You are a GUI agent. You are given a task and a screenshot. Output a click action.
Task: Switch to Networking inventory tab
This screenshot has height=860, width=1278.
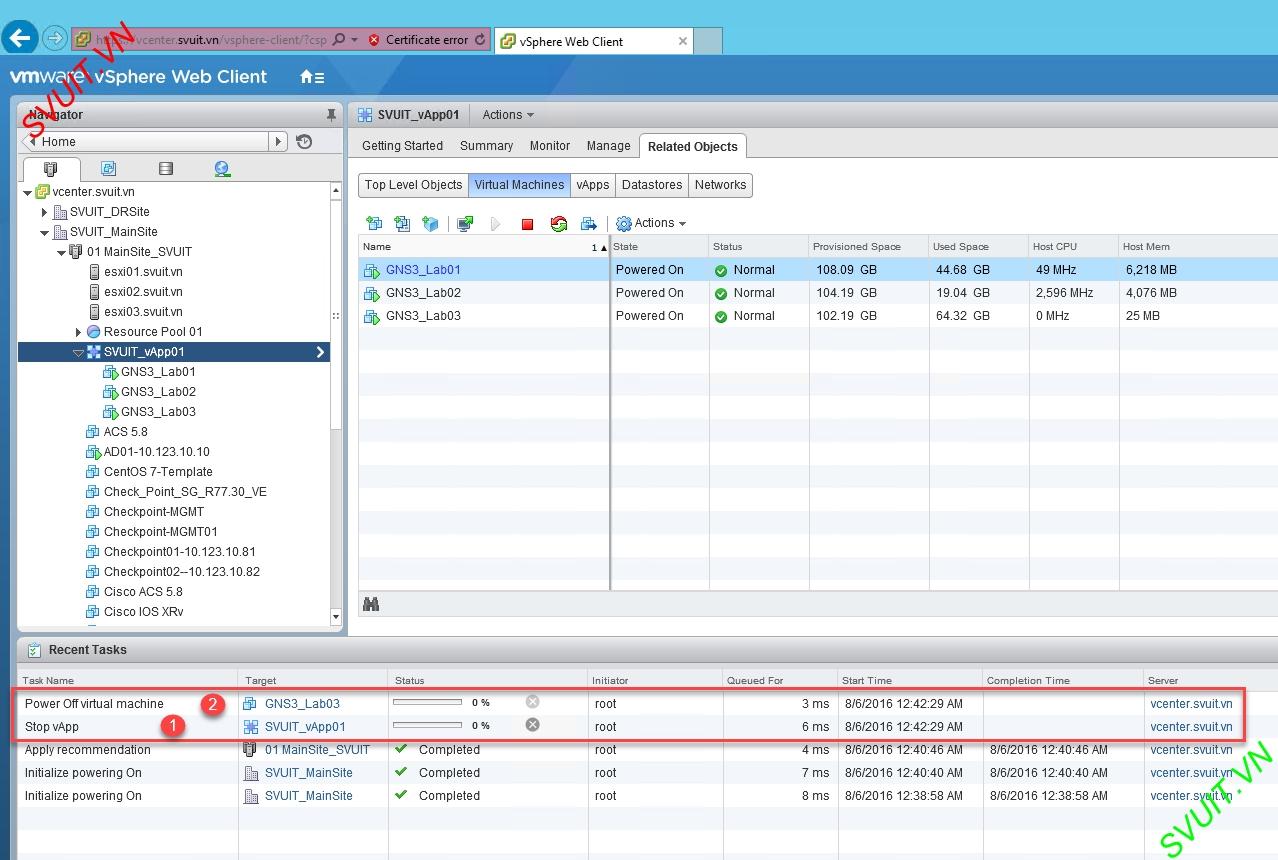[222, 169]
